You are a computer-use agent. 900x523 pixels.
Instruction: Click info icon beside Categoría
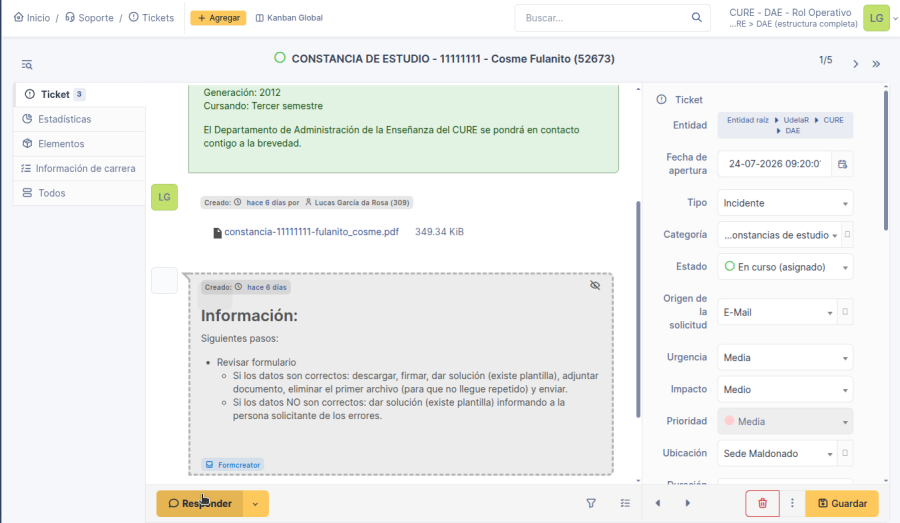point(847,234)
